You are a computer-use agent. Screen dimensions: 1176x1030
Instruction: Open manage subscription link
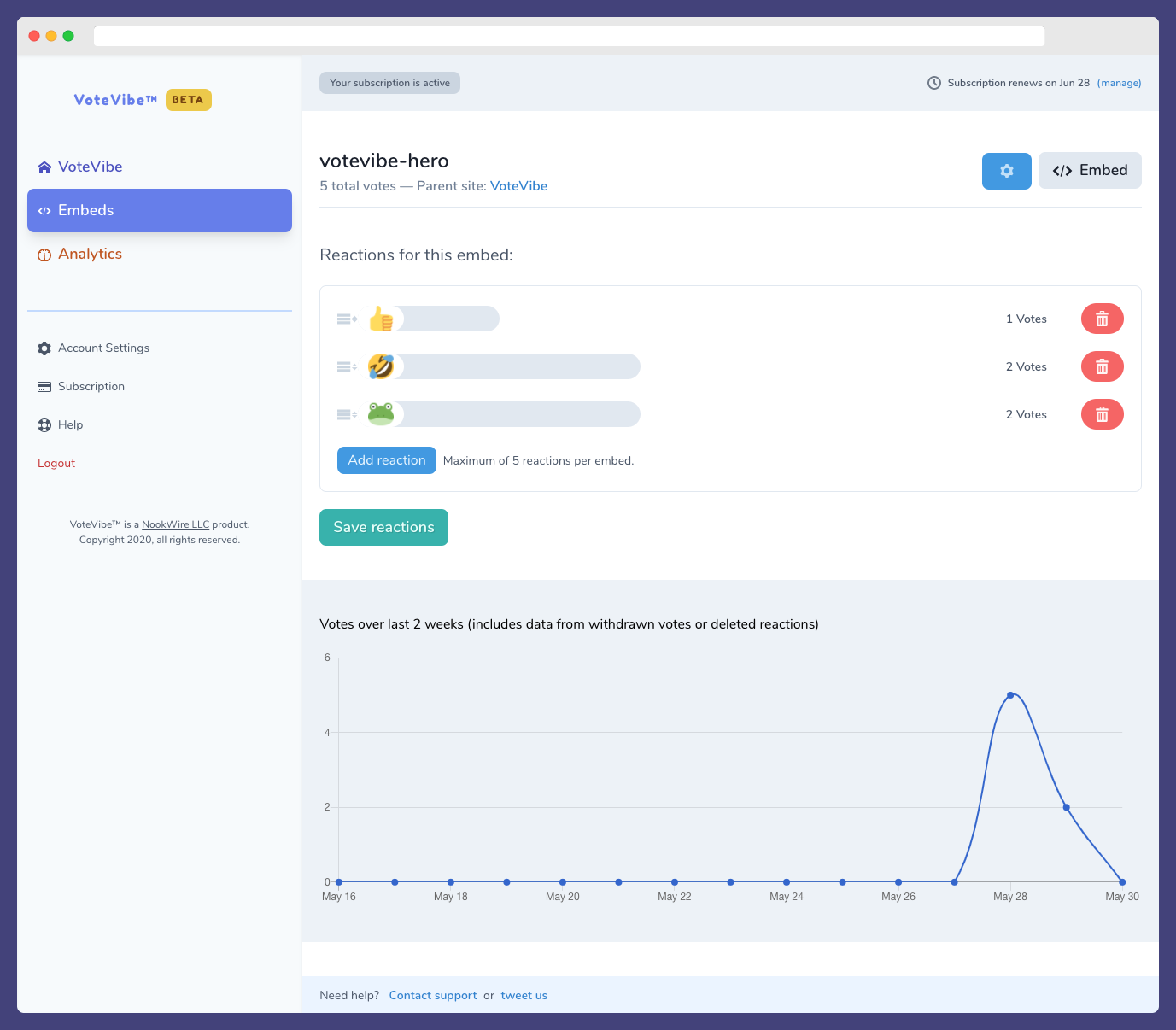[x=1119, y=83]
